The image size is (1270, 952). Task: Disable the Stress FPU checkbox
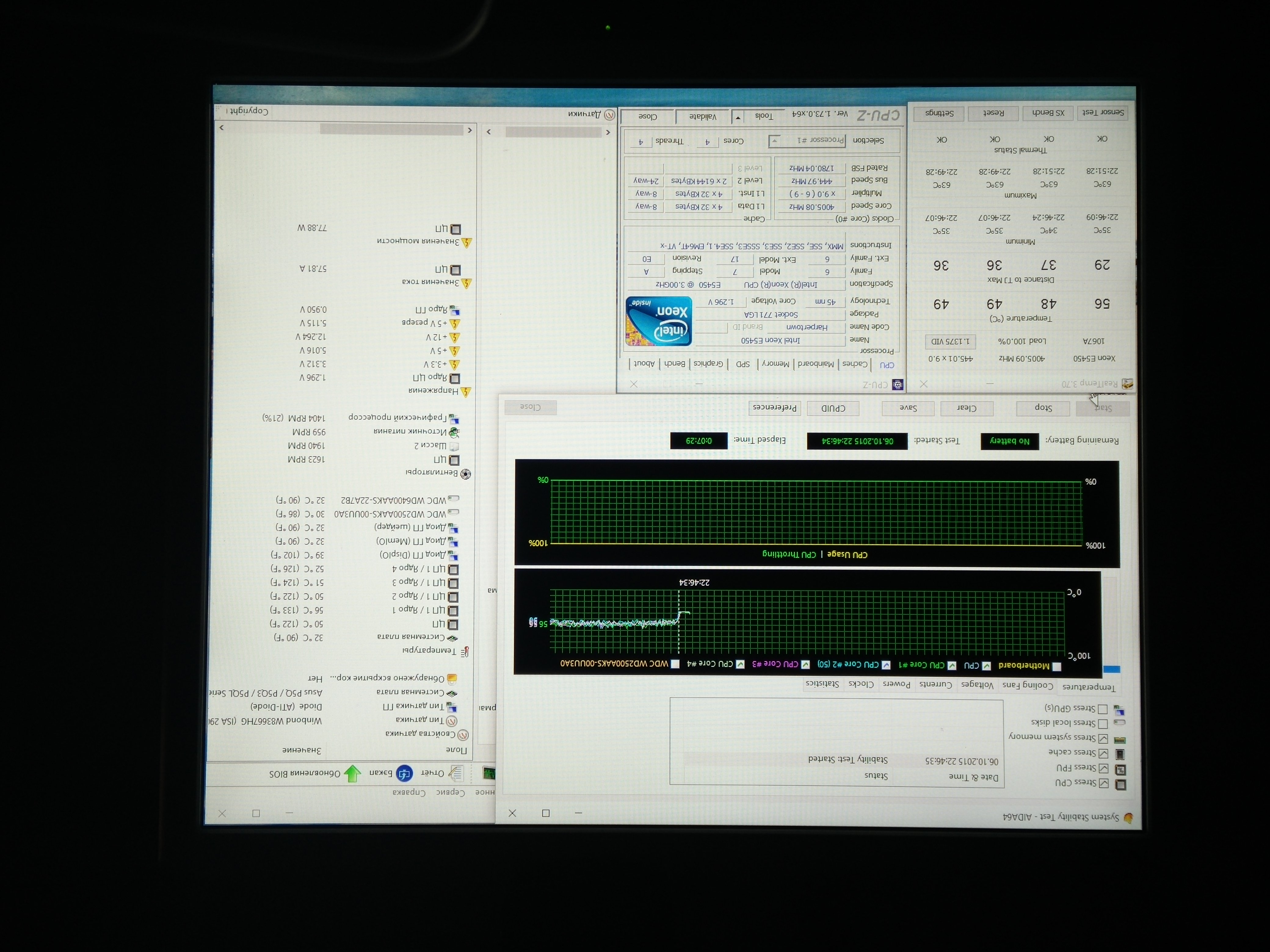coord(1104,768)
